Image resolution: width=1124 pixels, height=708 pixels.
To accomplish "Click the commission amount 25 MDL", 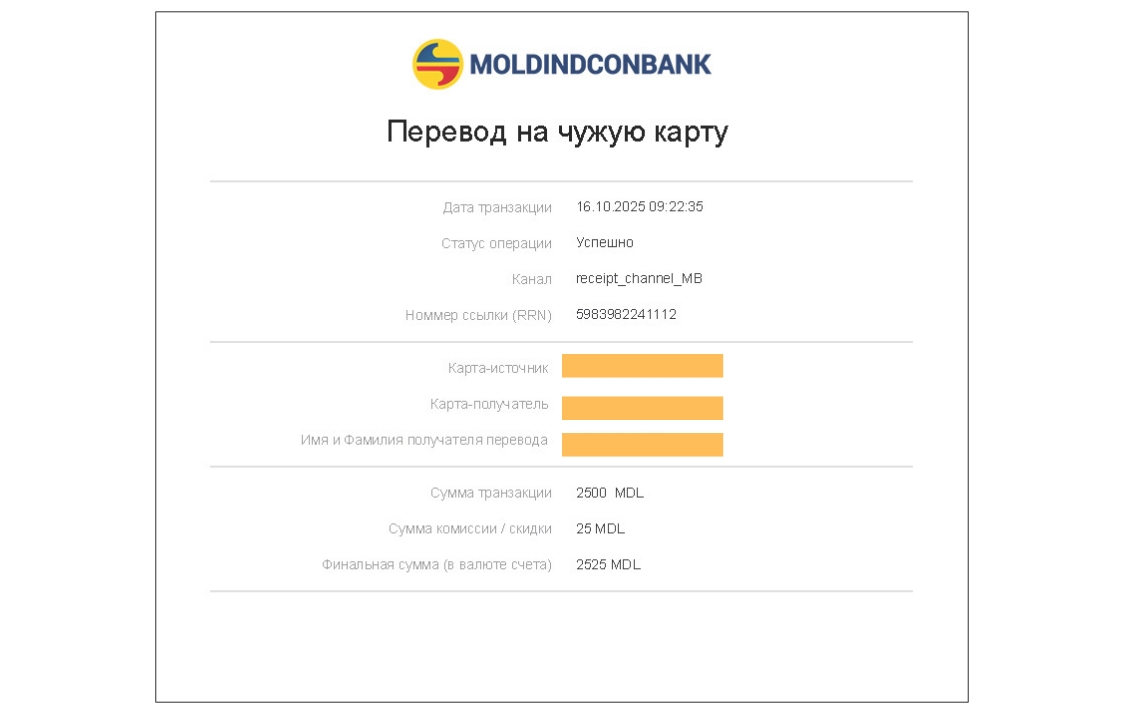I will tap(600, 529).
